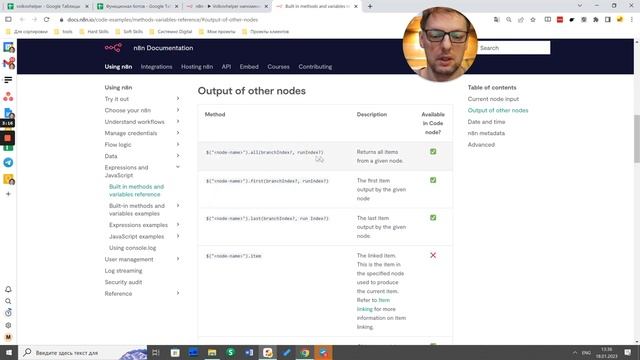This screenshot has height=360, width=640.
Task: Jump to Date and time section
Action: coord(486,122)
